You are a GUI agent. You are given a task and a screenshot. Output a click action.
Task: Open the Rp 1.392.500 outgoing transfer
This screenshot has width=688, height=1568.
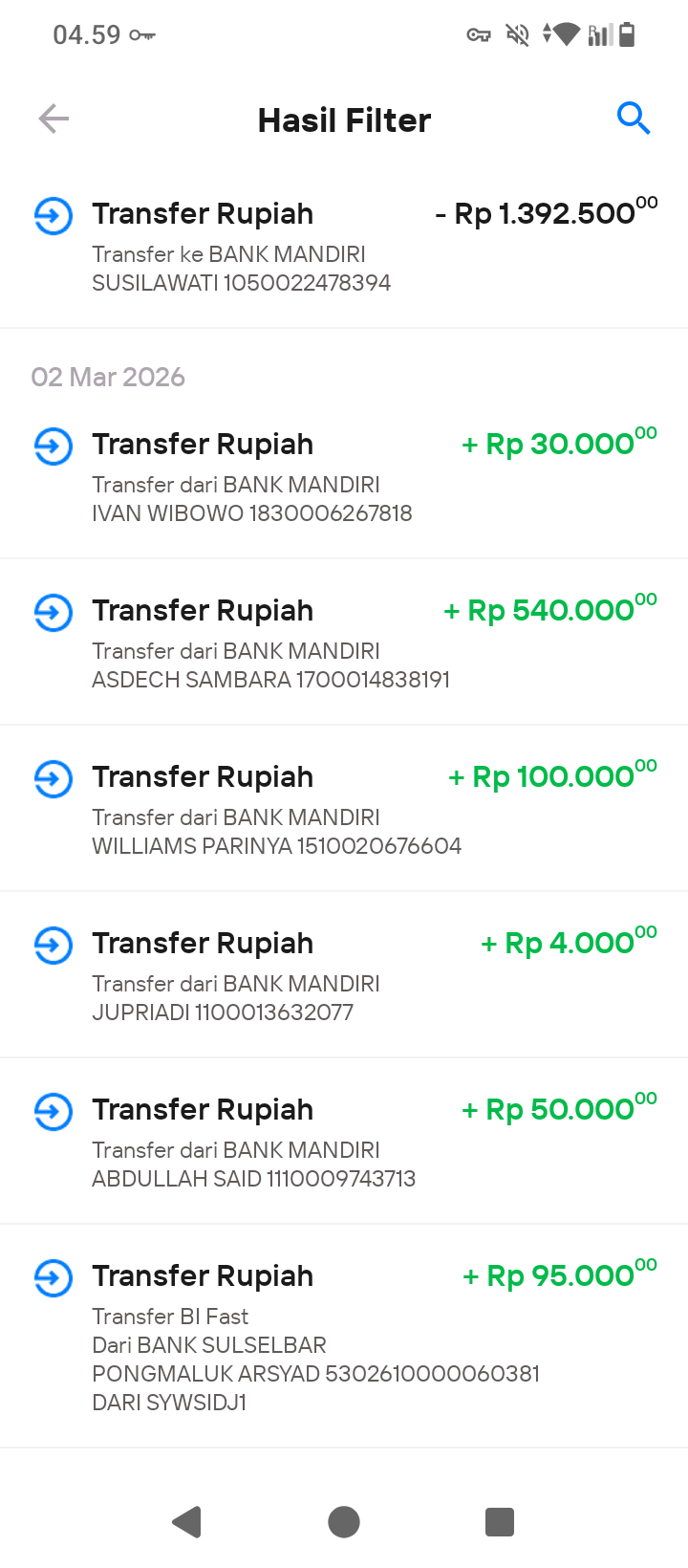(344, 246)
